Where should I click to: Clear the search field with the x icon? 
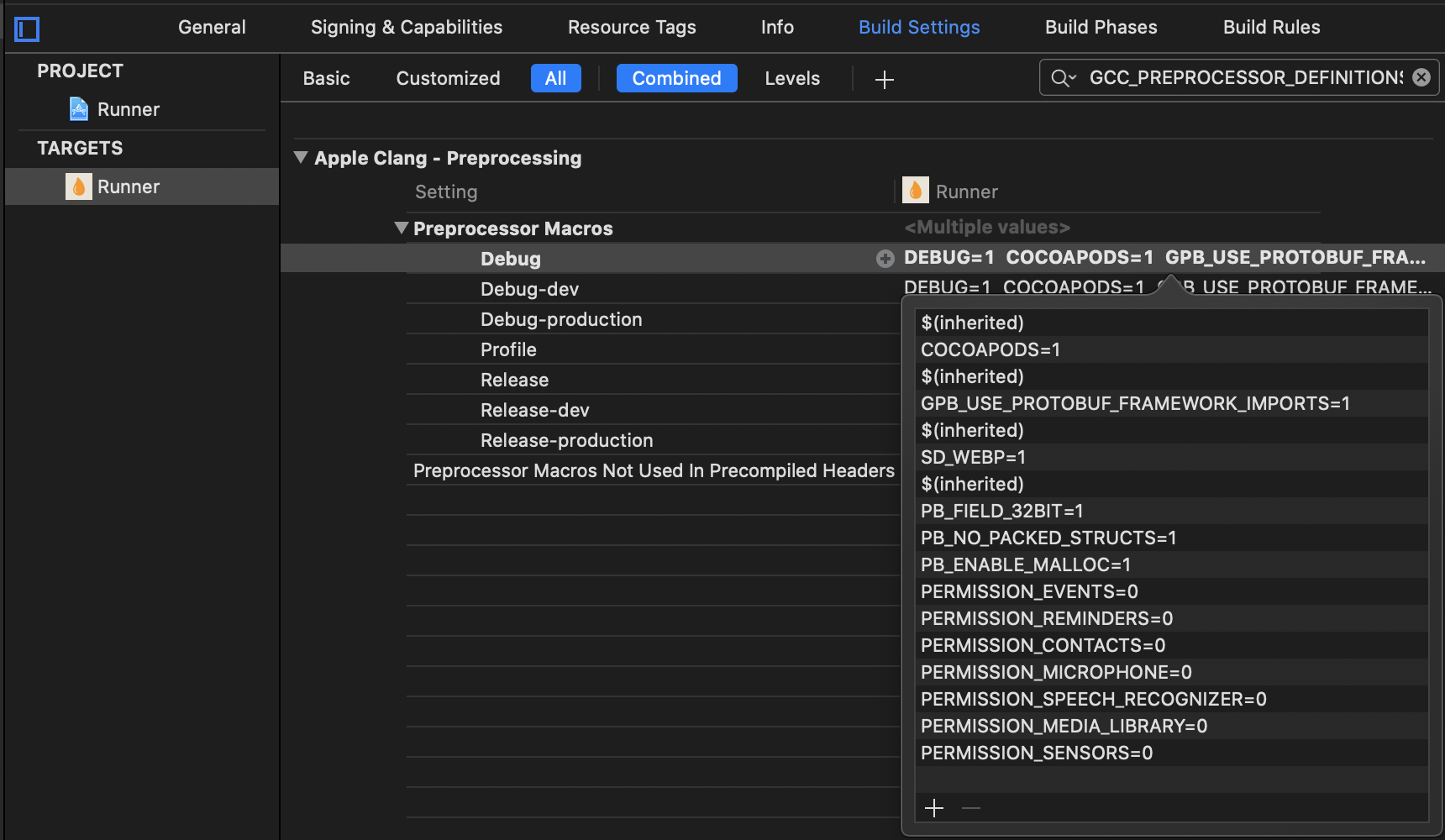pos(1421,76)
